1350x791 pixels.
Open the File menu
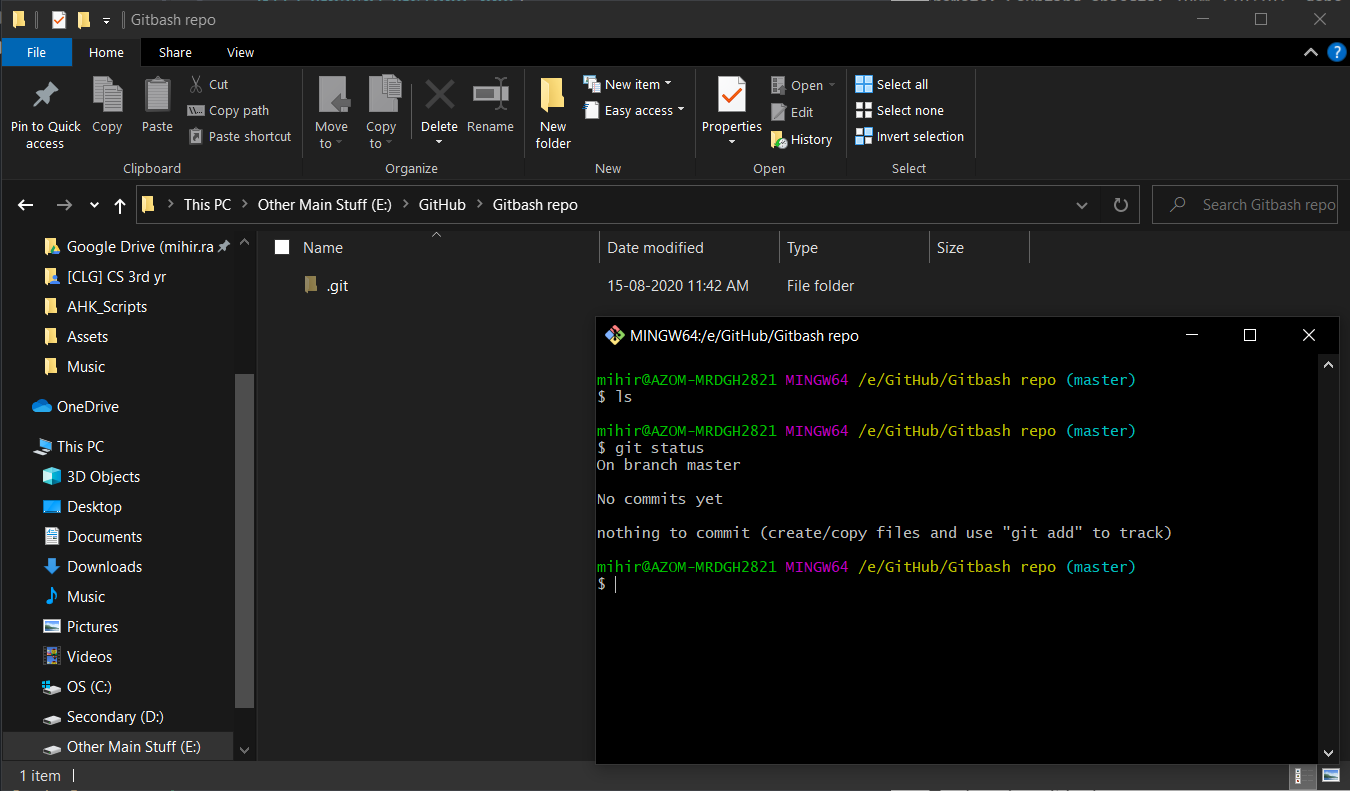tap(36, 52)
